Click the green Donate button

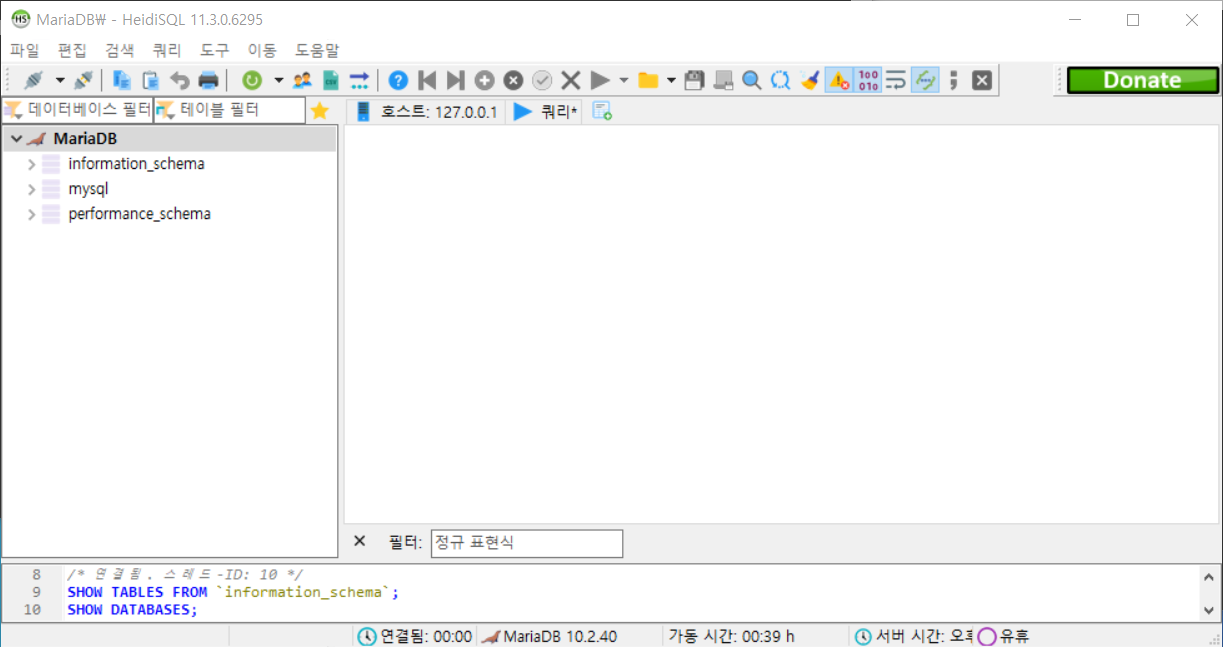[x=1142, y=80]
